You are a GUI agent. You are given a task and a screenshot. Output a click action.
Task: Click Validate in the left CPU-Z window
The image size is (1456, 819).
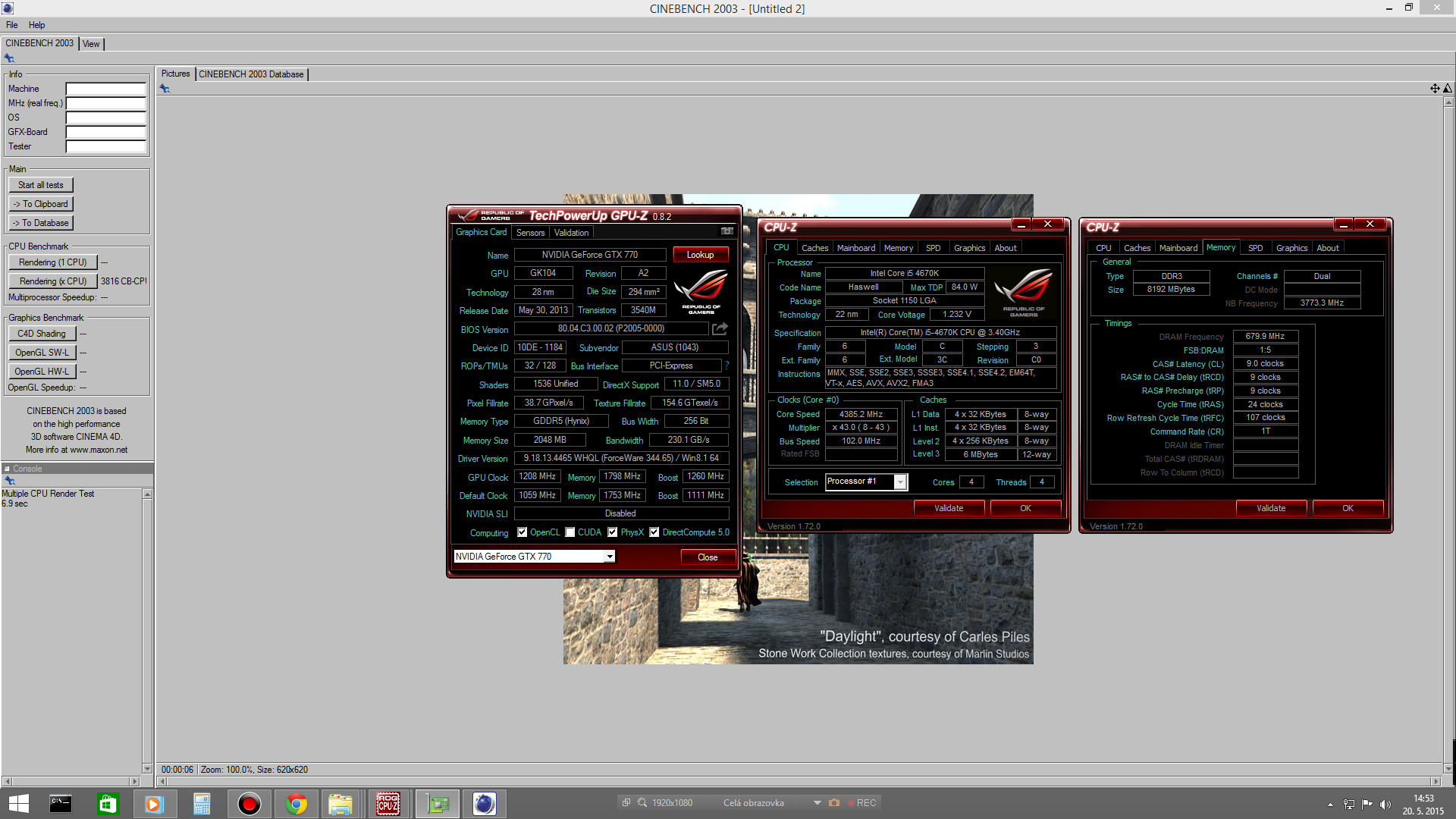pos(949,508)
